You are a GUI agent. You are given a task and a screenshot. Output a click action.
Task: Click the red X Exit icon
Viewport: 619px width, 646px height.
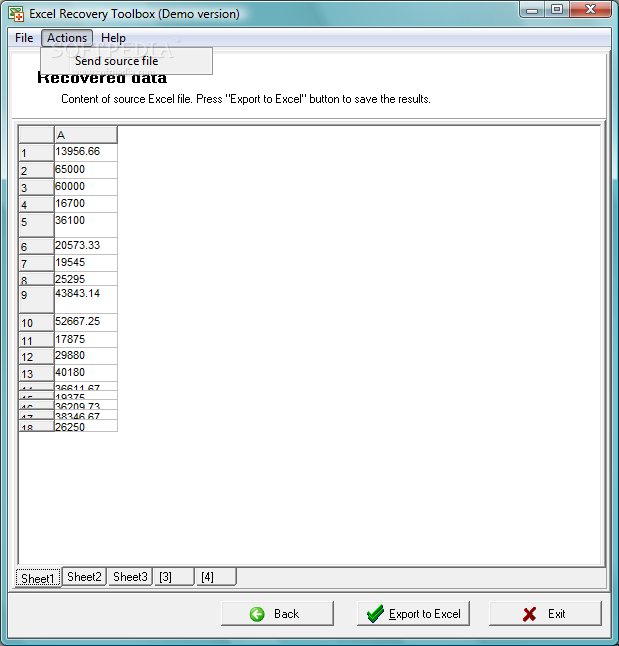pyautogui.click(x=529, y=614)
